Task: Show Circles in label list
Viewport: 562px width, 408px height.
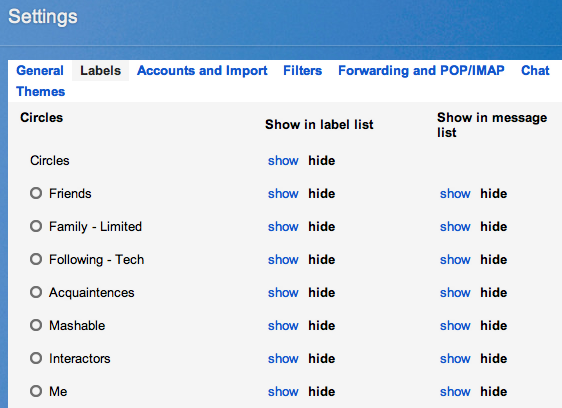Action: tap(283, 161)
